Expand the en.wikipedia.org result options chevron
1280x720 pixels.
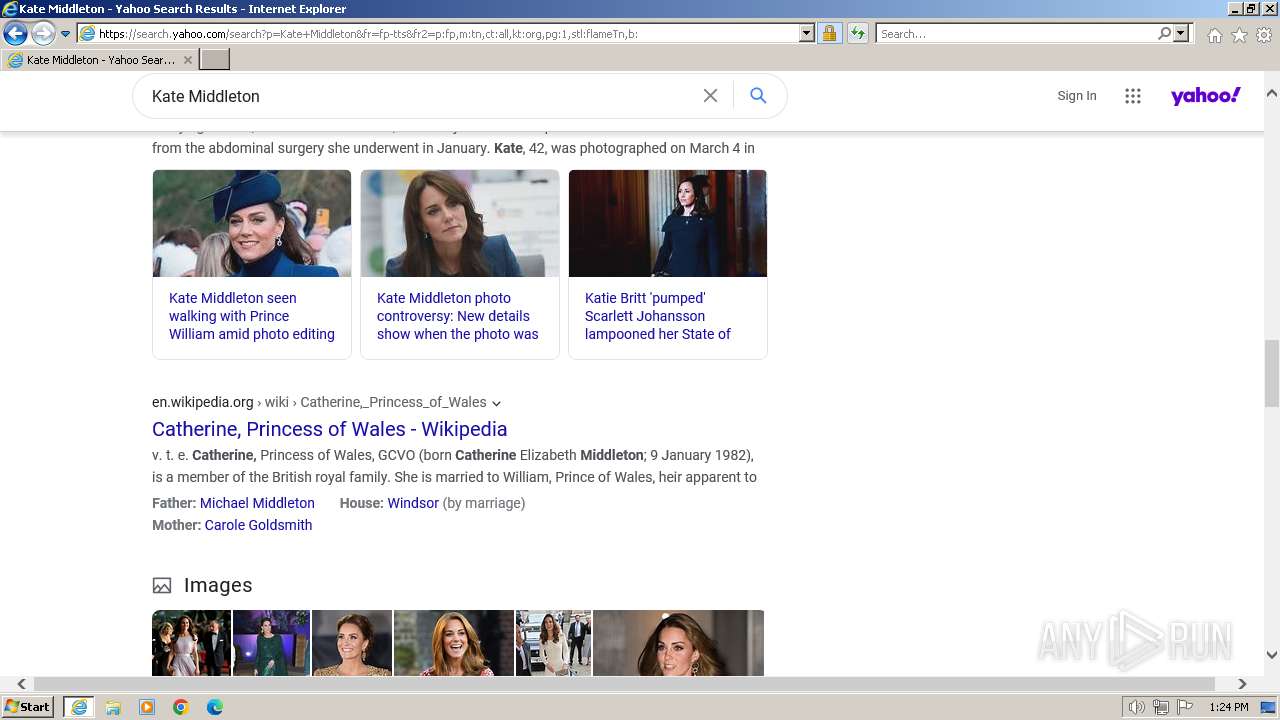(x=496, y=403)
